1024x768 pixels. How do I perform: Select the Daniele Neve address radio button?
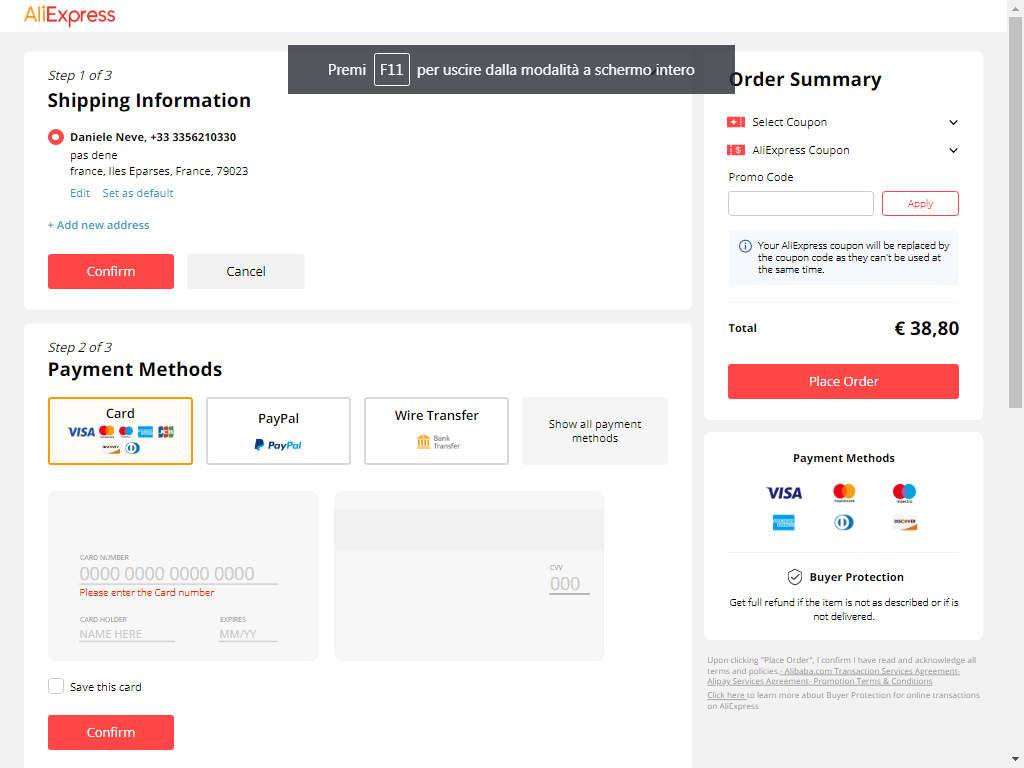pyautogui.click(x=56, y=137)
